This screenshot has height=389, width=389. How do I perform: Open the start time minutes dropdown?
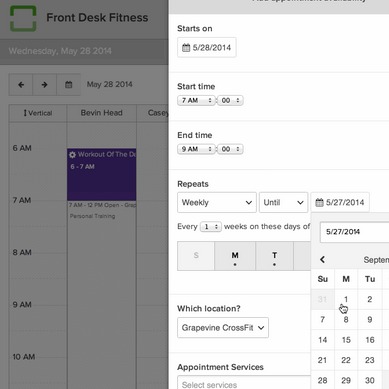coord(230,100)
